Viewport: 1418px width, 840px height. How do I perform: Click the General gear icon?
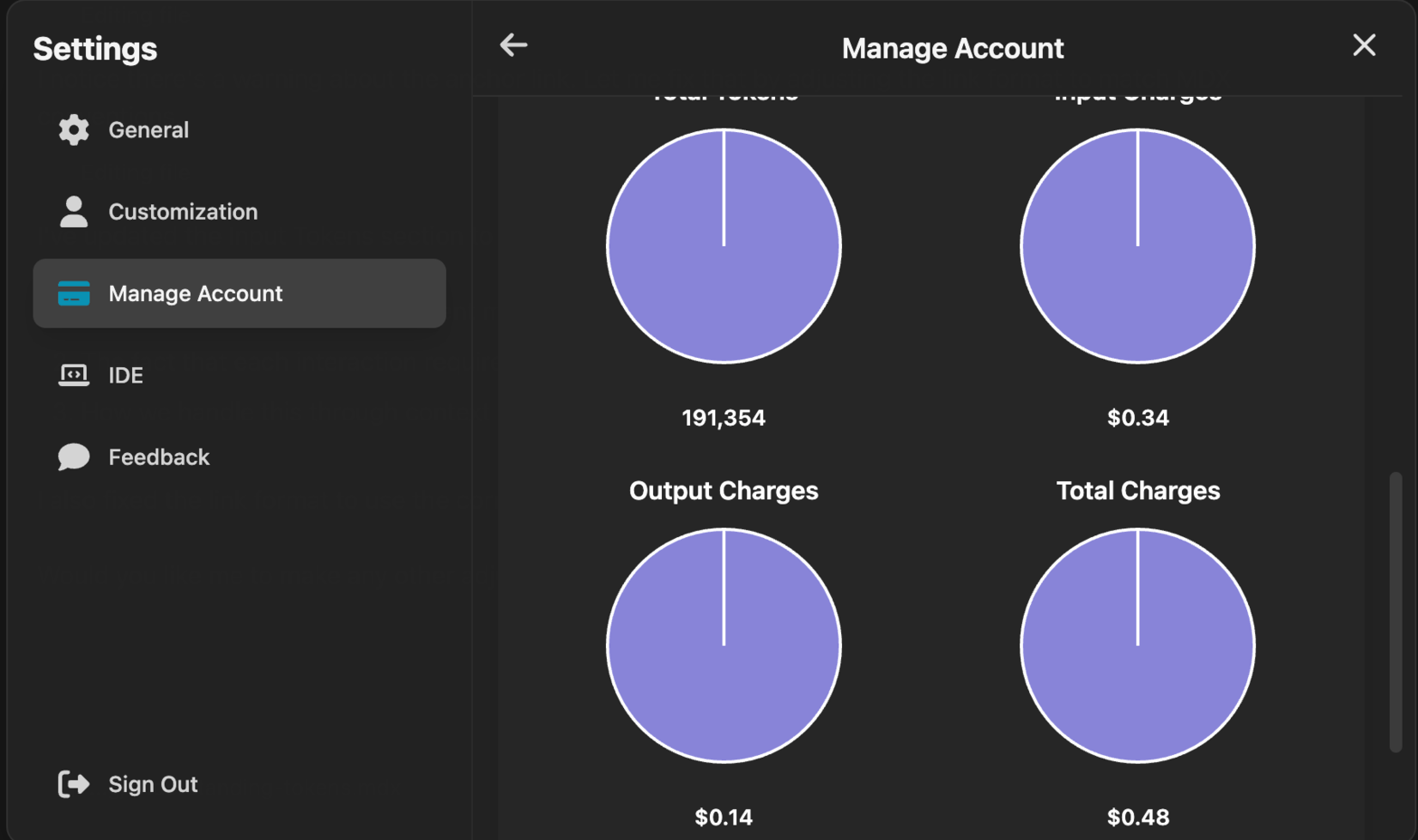tap(73, 130)
